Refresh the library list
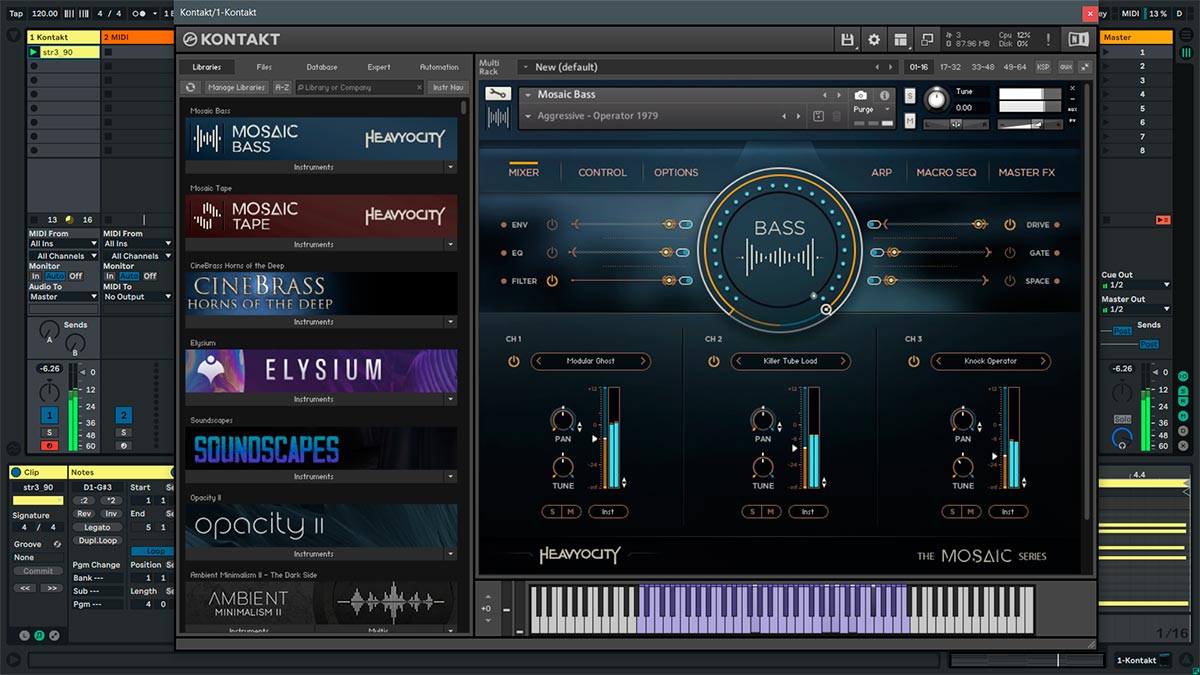 tap(192, 88)
